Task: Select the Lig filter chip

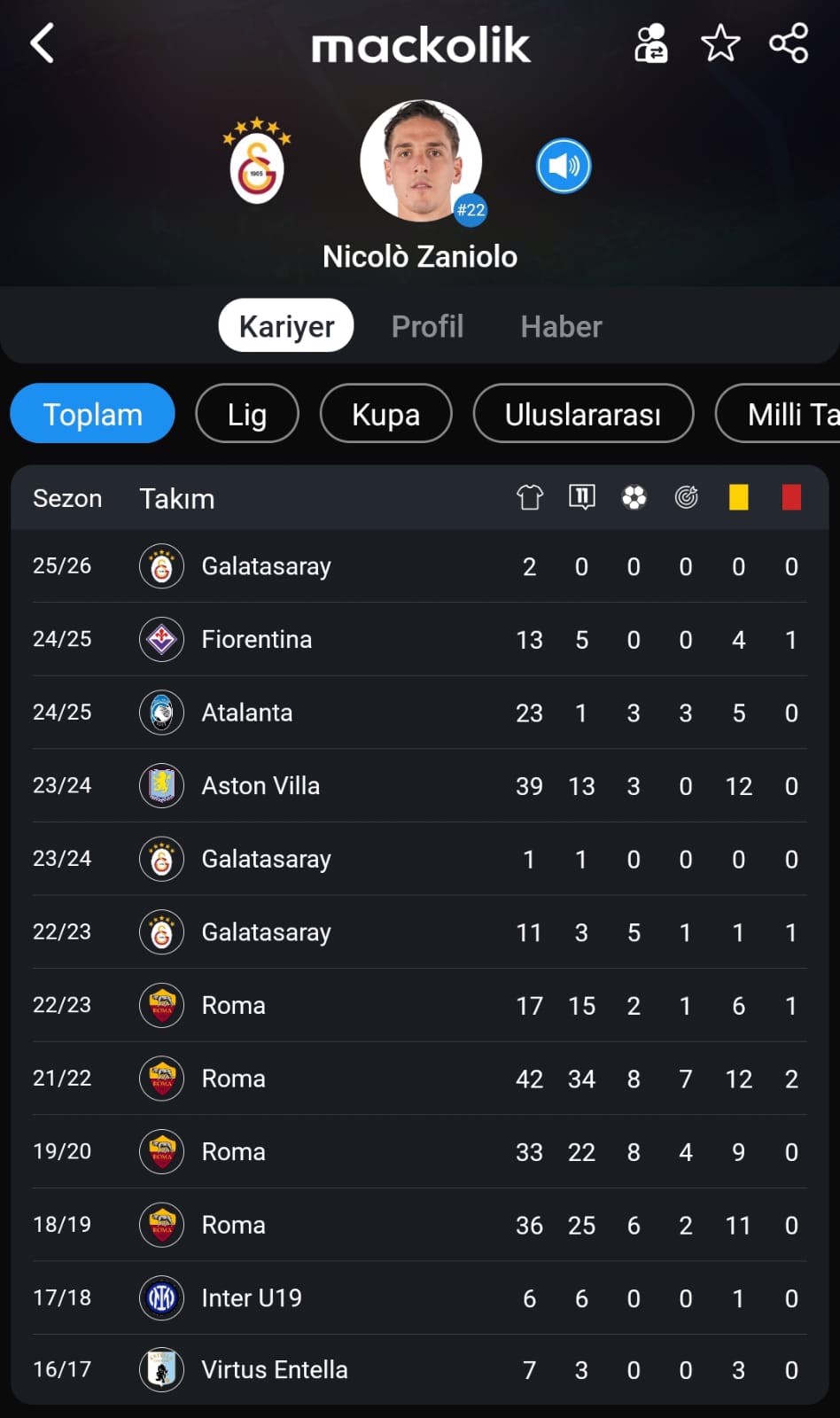Action: (247, 414)
